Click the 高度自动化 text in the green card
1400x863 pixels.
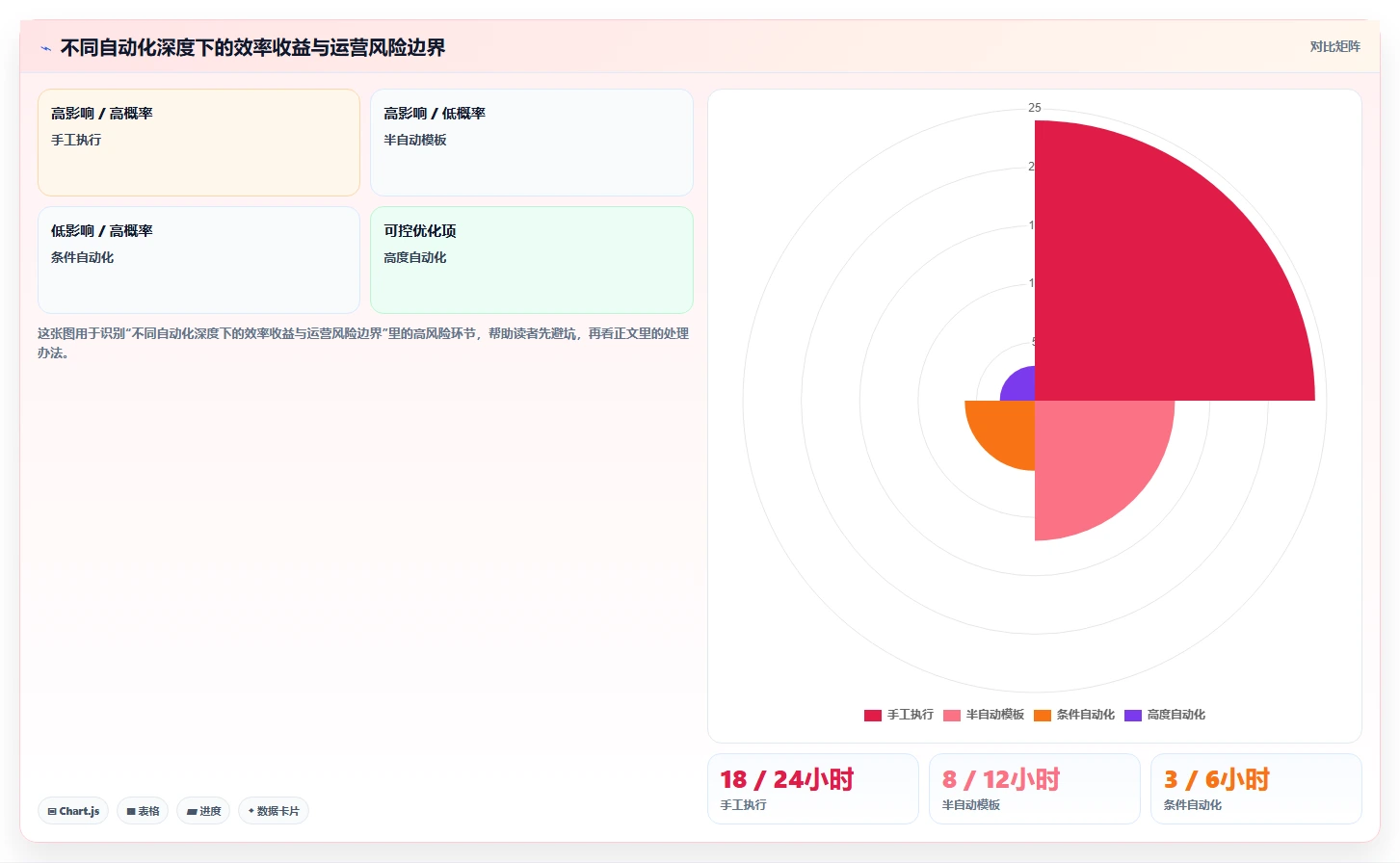(x=415, y=257)
